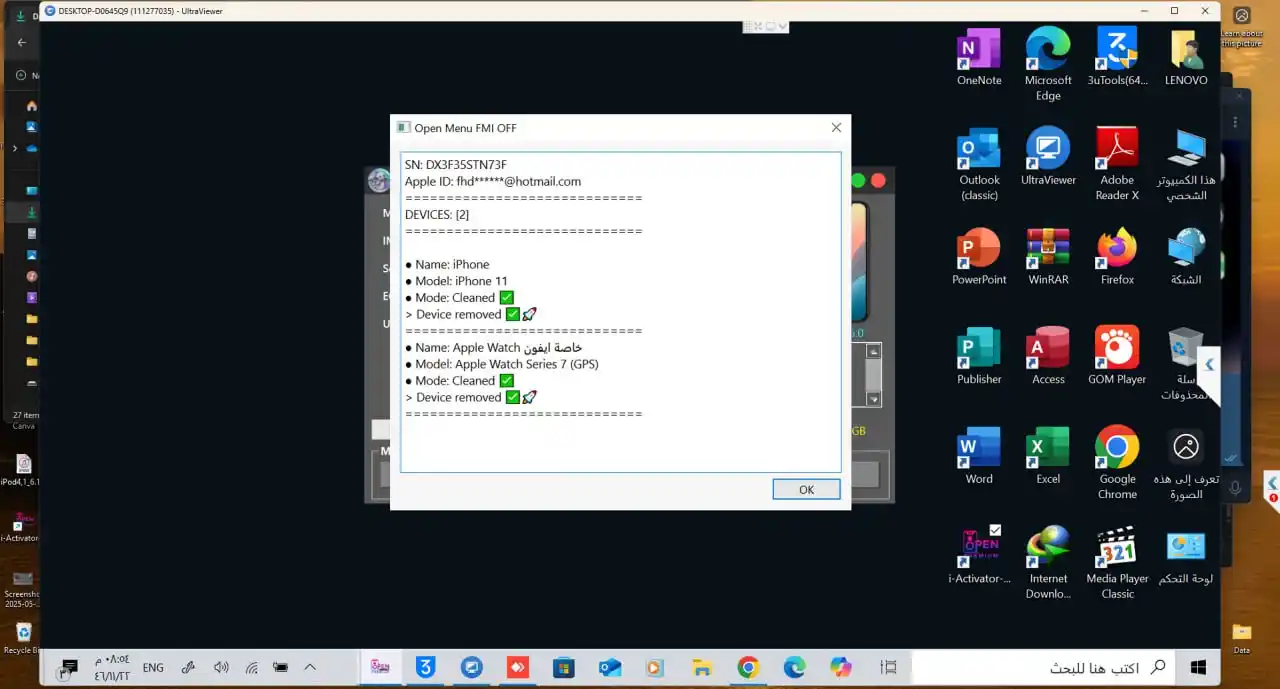Viewport: 1280px width, 689px height.
Task: Open the LENOVO user folder icon
Action: coord(1186,57)
